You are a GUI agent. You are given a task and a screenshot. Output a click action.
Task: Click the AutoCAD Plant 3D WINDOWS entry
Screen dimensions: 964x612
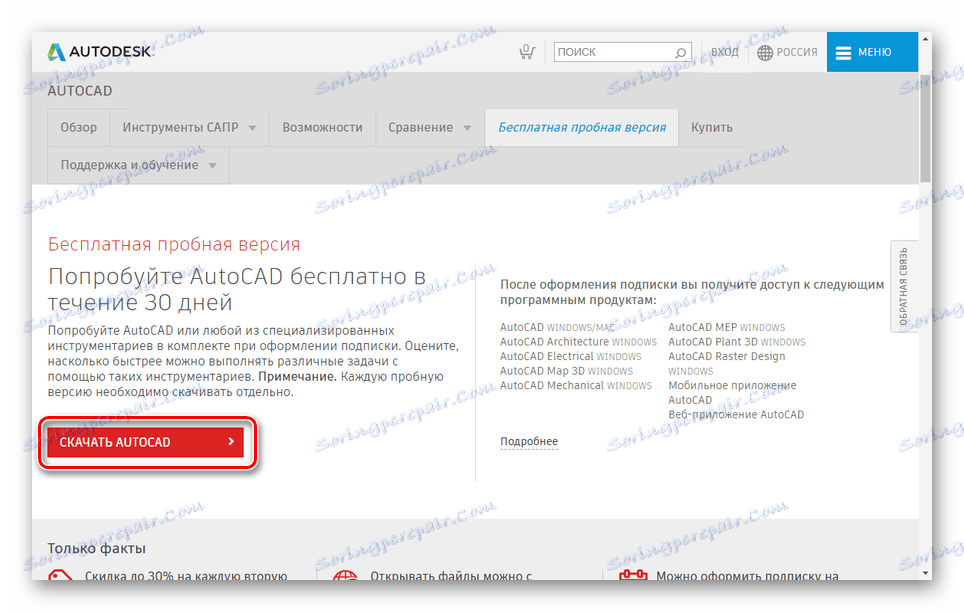tap(737, 341)
